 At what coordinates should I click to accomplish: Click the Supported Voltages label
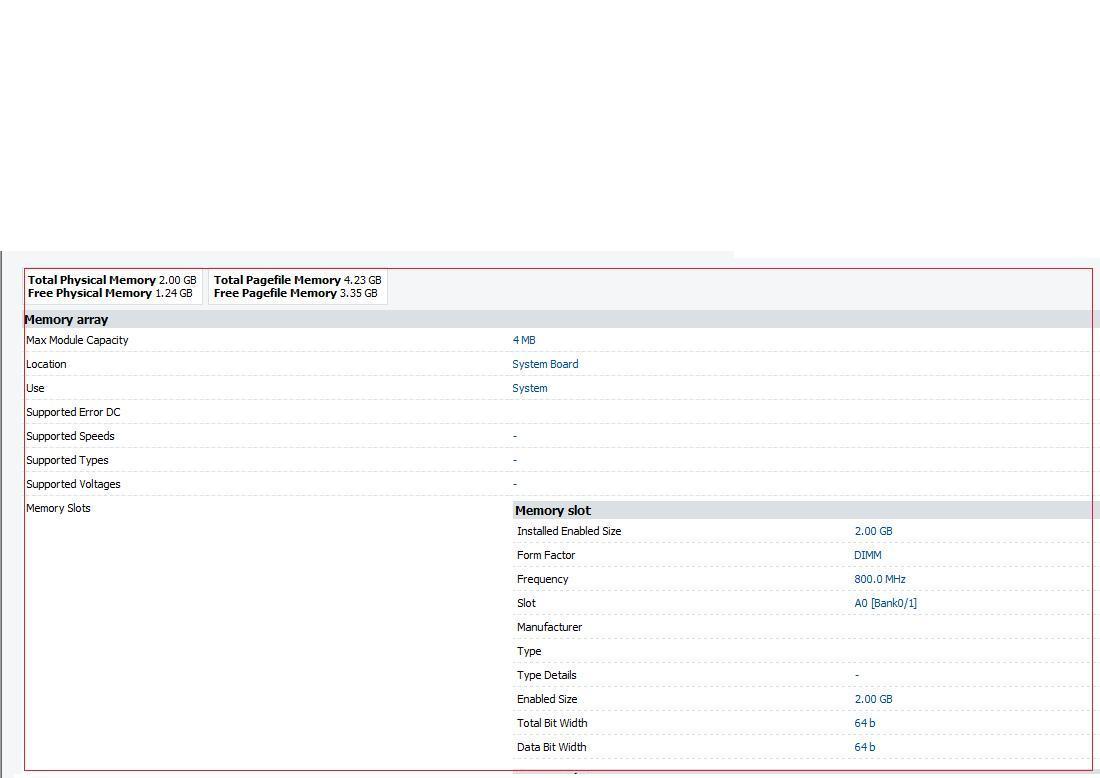point(73,484)
